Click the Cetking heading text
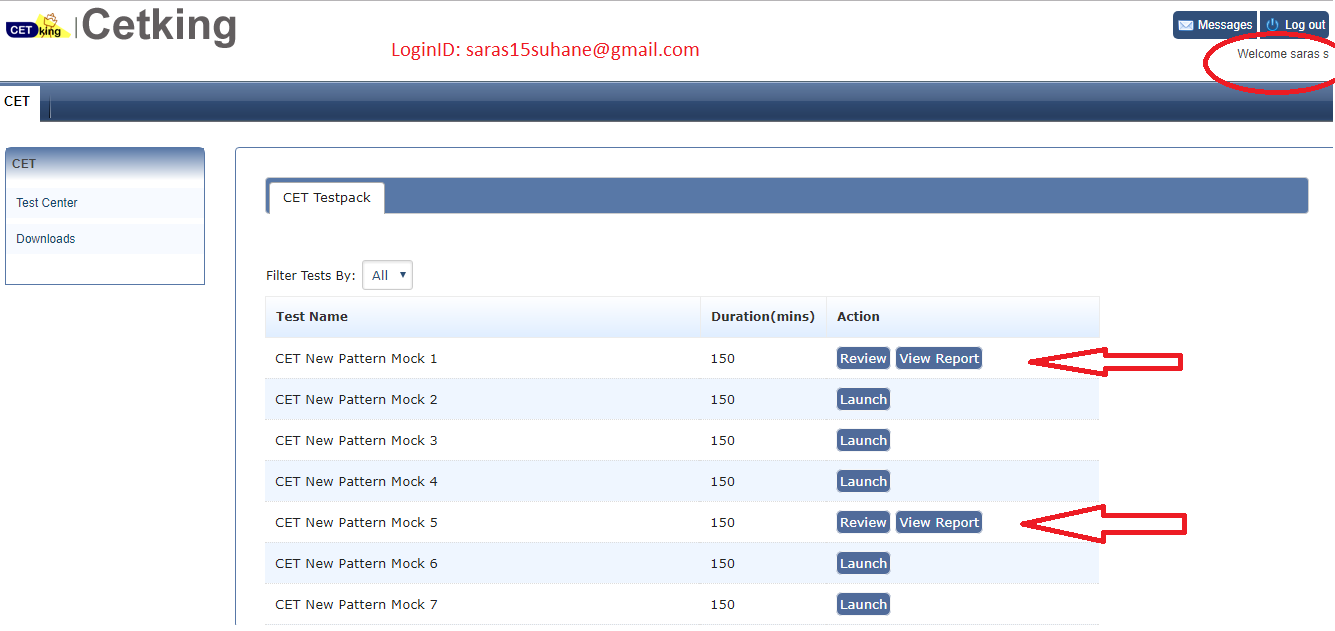1335x631 pixels. [x=159, y=25]
